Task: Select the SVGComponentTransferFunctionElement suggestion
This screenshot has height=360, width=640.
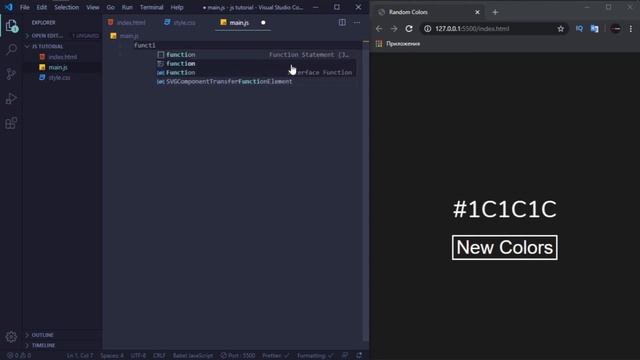Action: [256, 82]
